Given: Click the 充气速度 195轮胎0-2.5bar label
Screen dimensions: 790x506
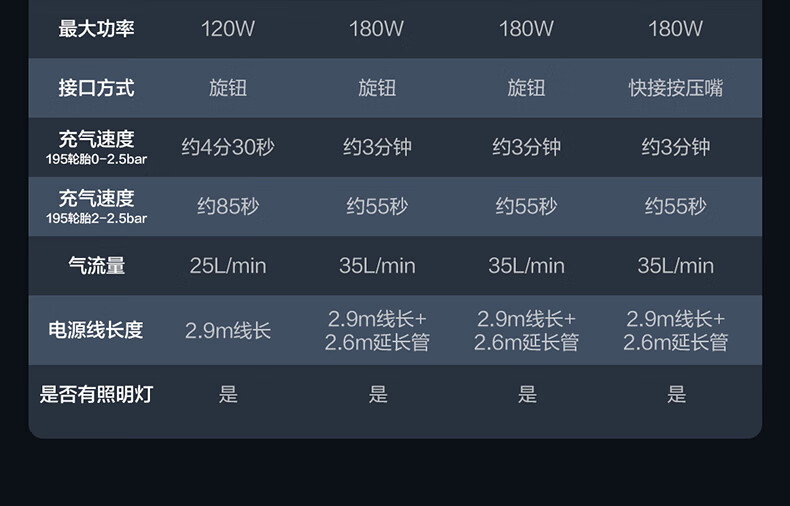Looking at the screenshot, I should pyautogui.click(x=96, y=147).
